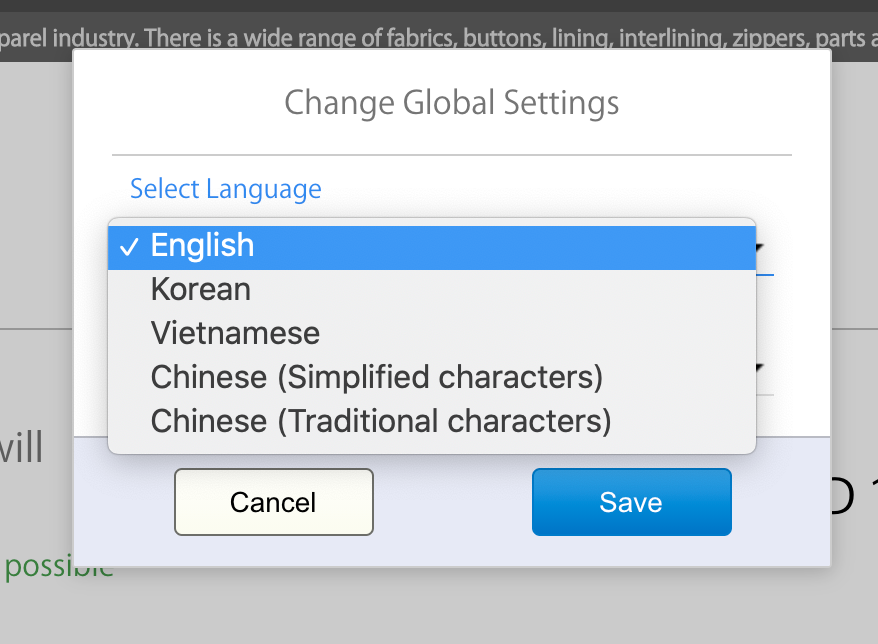Image resolution: width=878 pixels, height=644 pixels.
Task: Choose Chinese (Traditional characters) option
Action: (x=432, y=421)
